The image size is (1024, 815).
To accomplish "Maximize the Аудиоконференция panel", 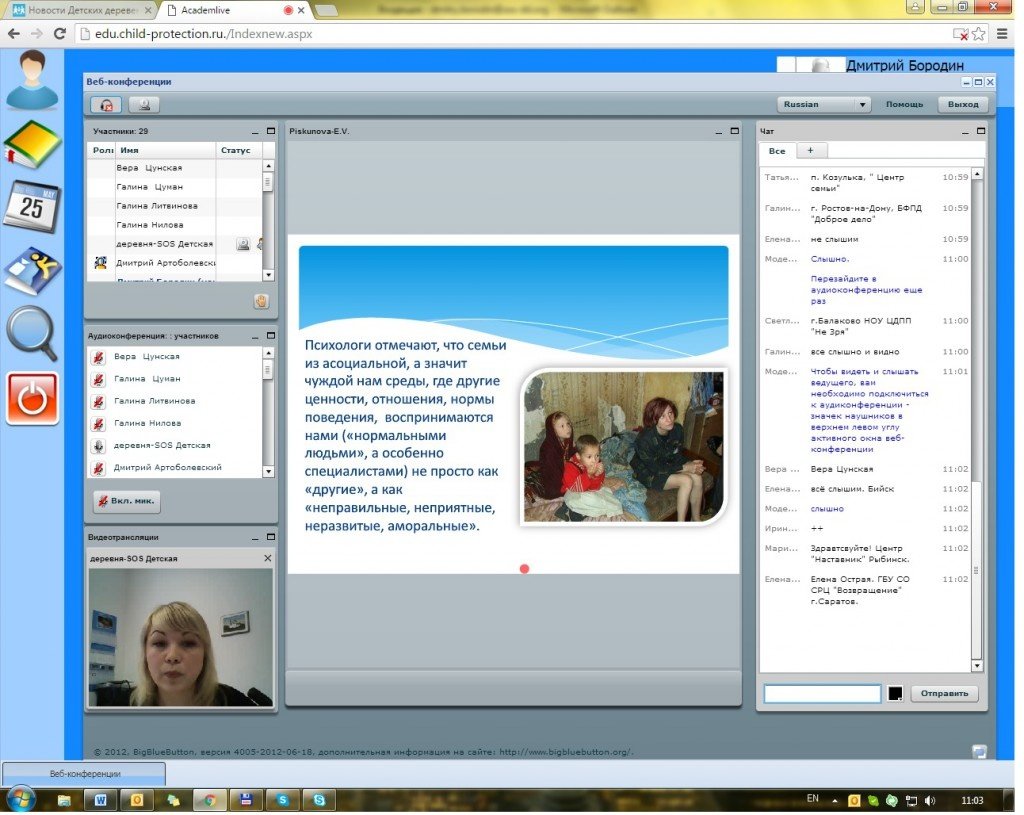I will point(271,336).
